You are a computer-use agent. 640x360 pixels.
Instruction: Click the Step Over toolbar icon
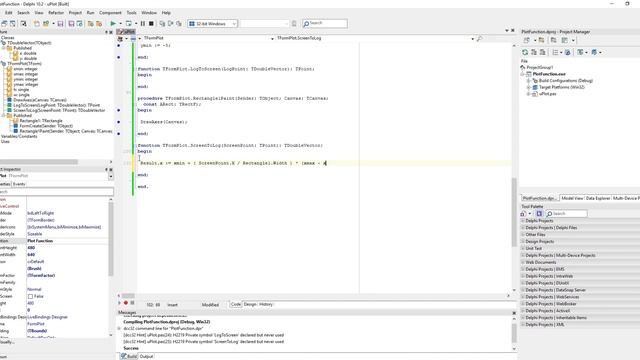tap(171, 24)
